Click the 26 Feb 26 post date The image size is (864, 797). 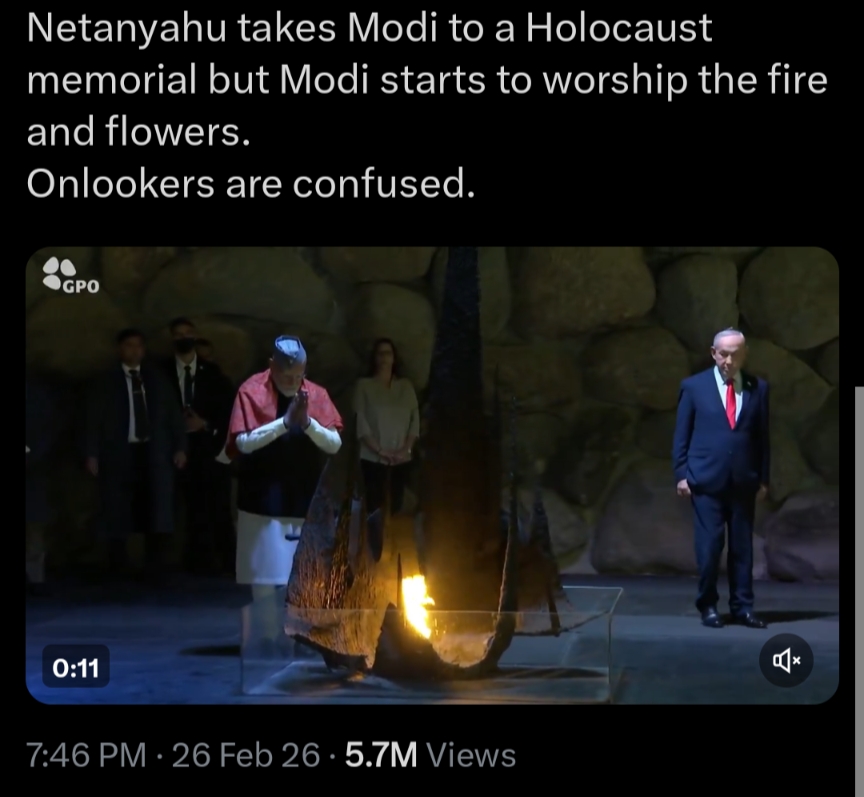point(246,755)
